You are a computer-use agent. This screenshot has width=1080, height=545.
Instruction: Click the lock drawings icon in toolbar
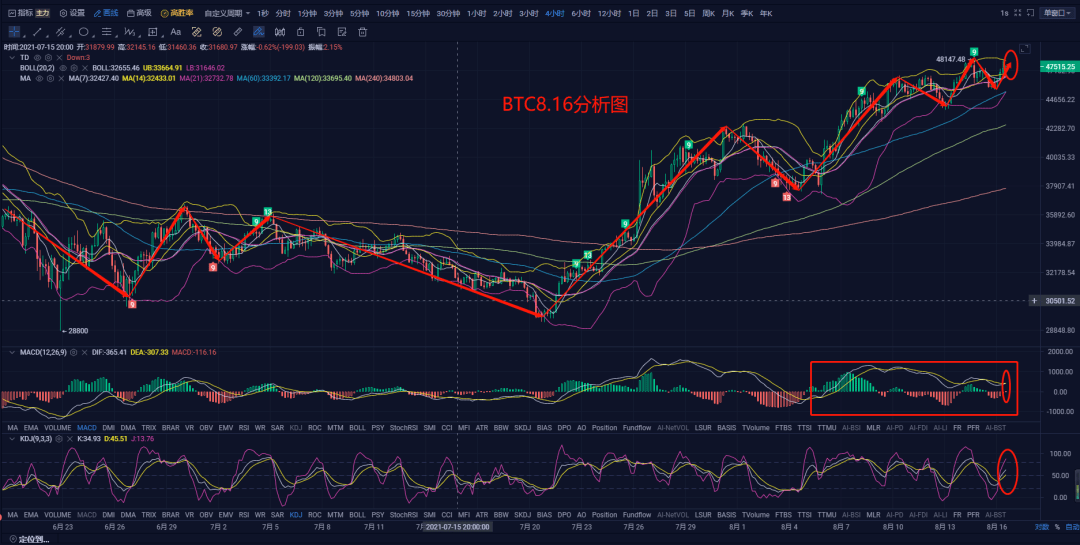tap(300, 32)
